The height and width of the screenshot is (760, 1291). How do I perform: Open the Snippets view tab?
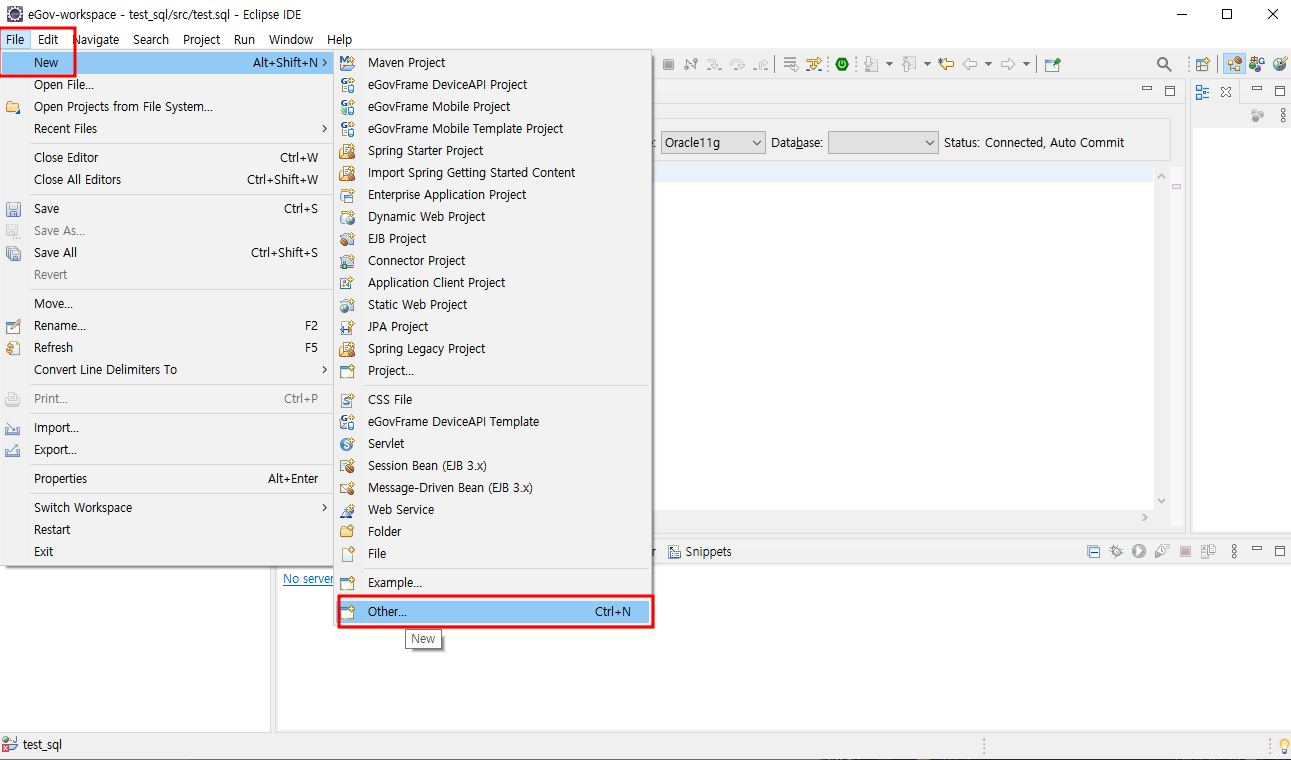700,551
